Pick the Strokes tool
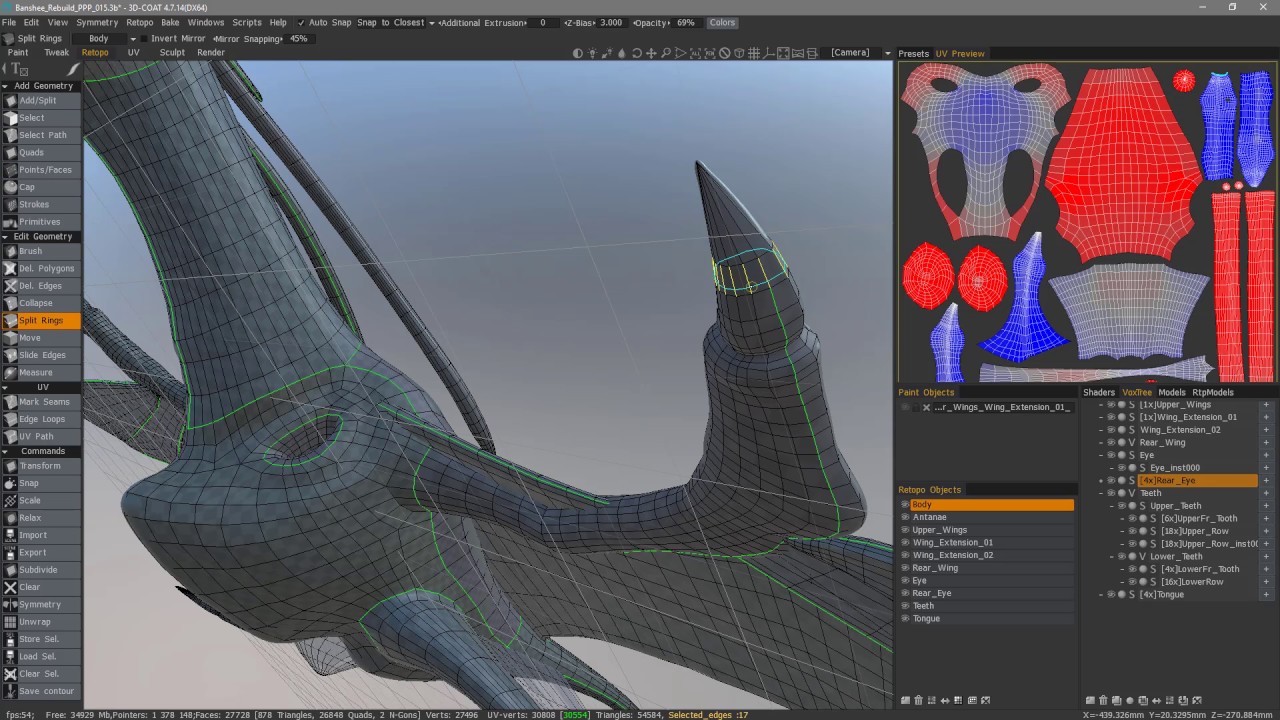The height and width of the screenshot is (720, 1280). click(41, 204)
